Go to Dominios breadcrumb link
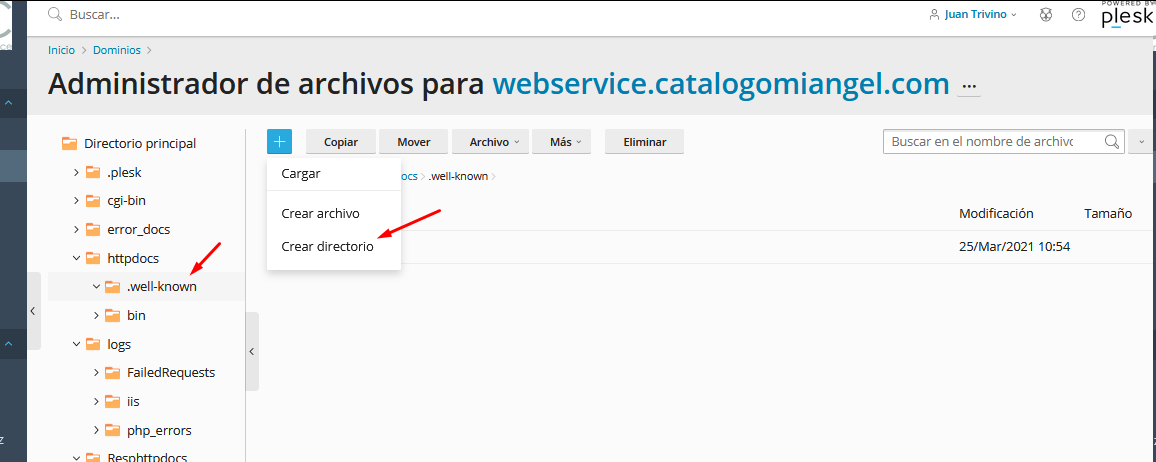Image resolution: width=1156 pixels, height=462 pixels. tap(116, 50)
